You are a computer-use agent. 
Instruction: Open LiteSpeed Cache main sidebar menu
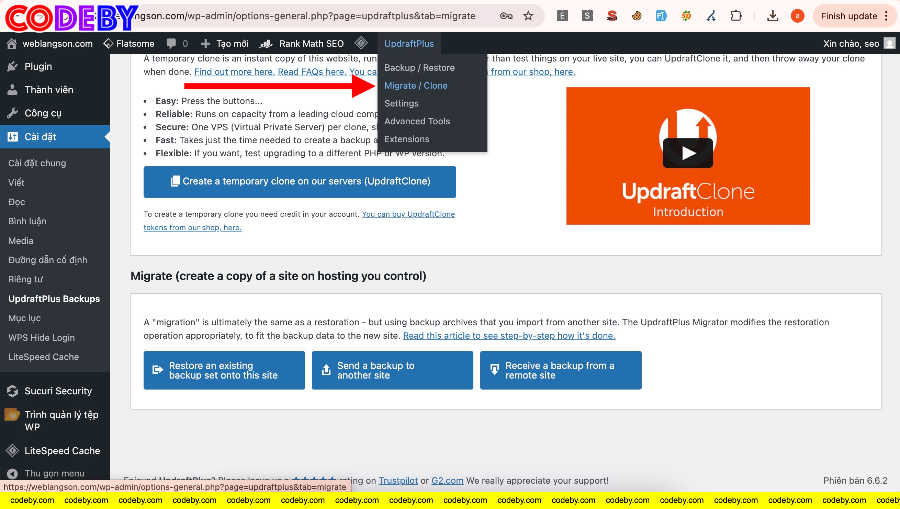point(55,450)
